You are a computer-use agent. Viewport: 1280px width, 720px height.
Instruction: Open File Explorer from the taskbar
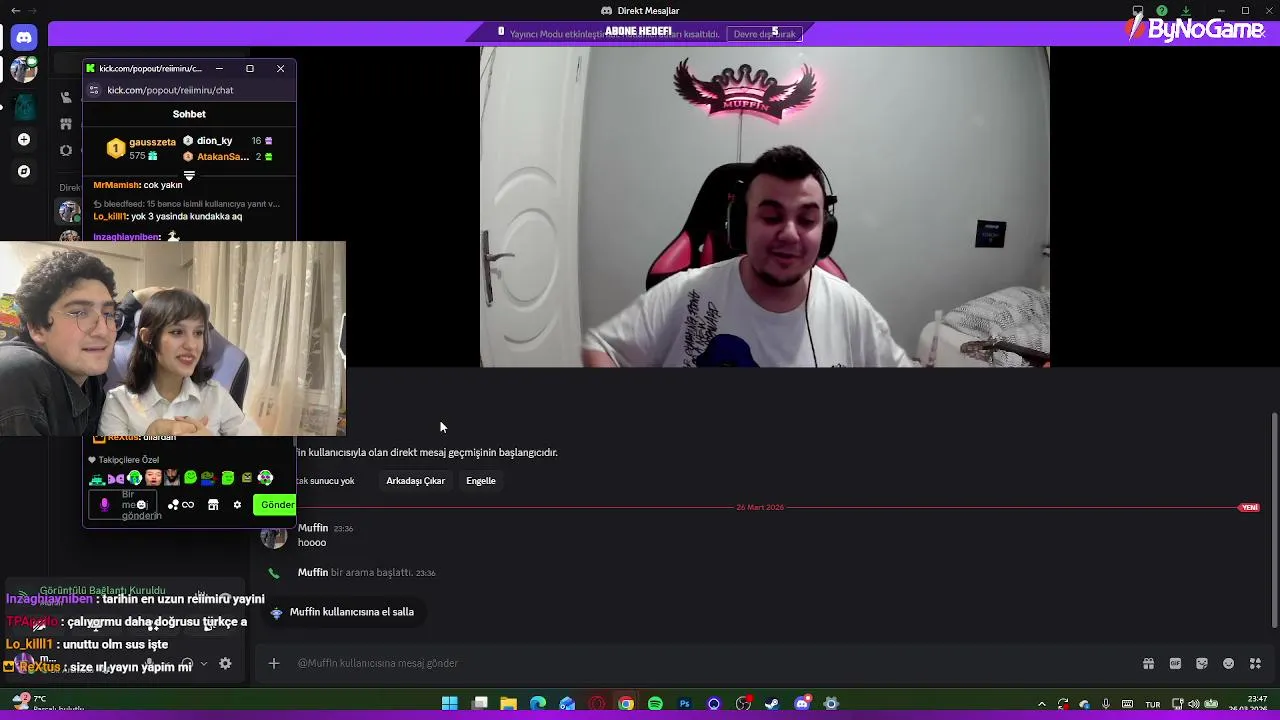(508, 704)
